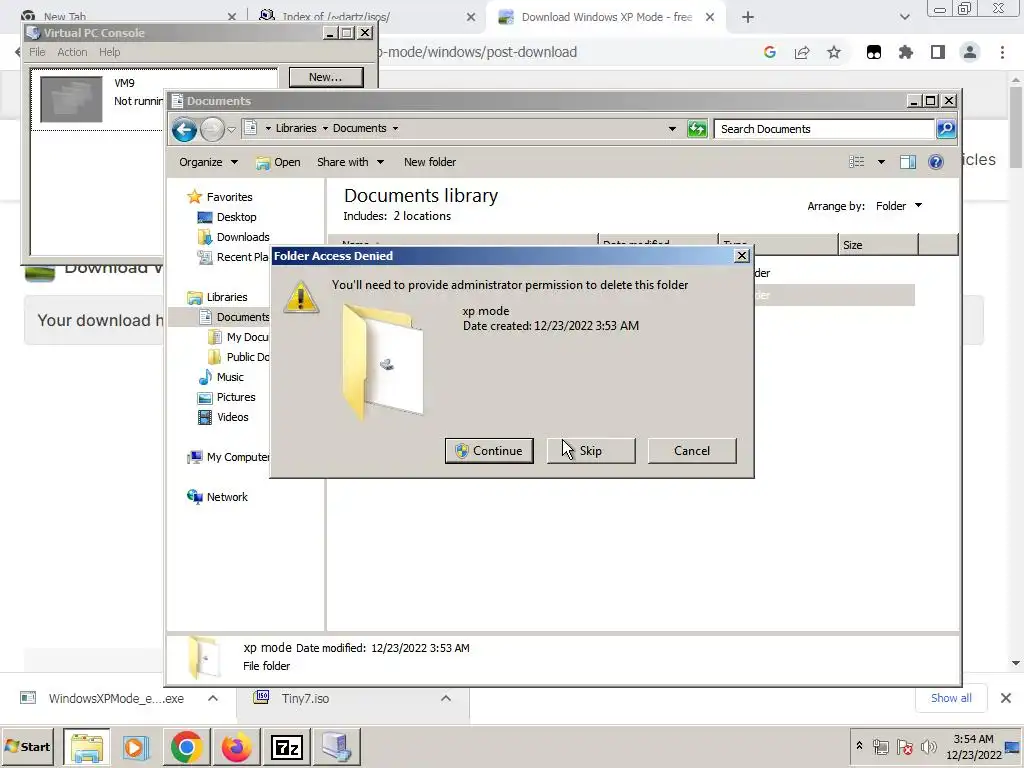Close the downloads bar

(1006, 698)
